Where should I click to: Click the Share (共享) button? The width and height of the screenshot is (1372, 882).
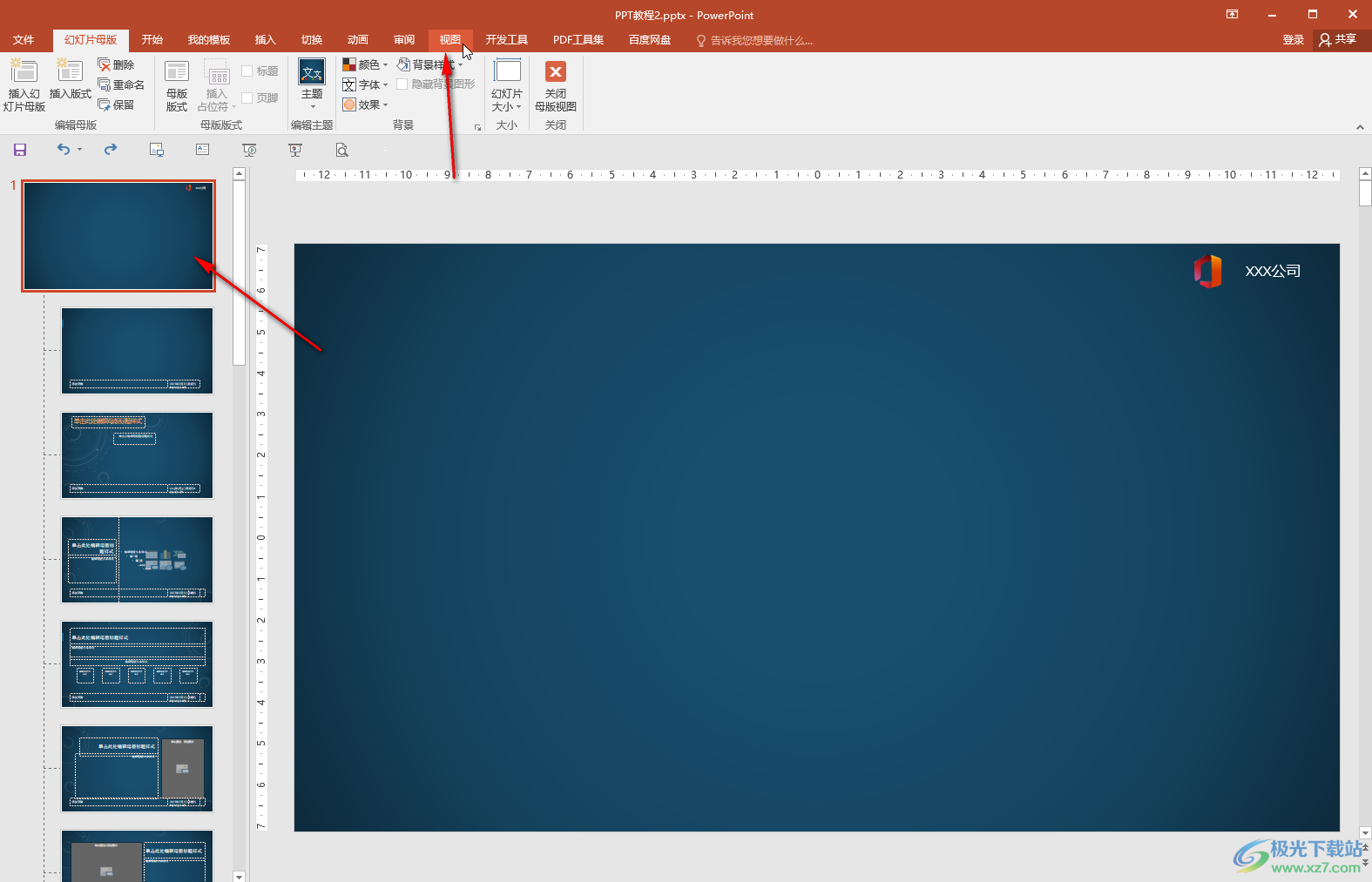coord(1338,40)
